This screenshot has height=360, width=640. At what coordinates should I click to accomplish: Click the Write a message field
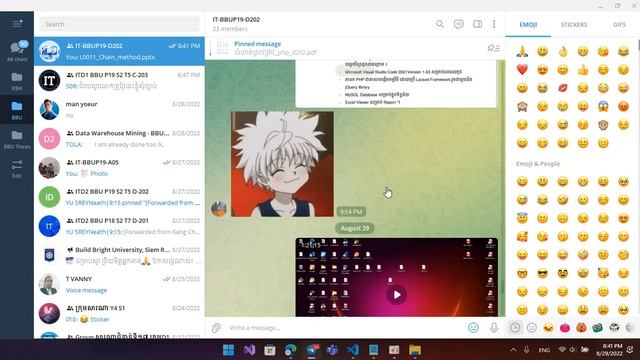(x=345, y=328)
